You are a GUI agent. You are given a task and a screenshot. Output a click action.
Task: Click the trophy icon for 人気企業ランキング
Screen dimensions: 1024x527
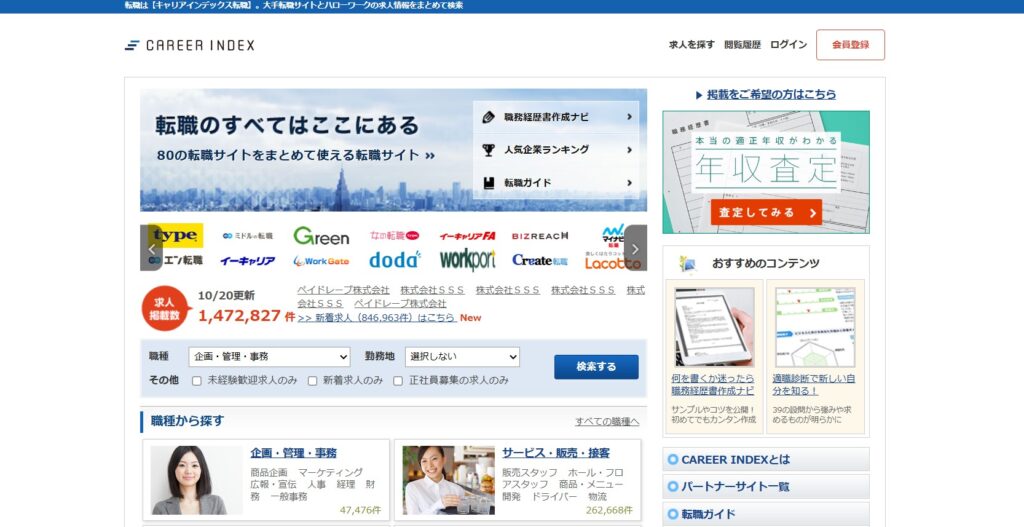coord(488,150)
